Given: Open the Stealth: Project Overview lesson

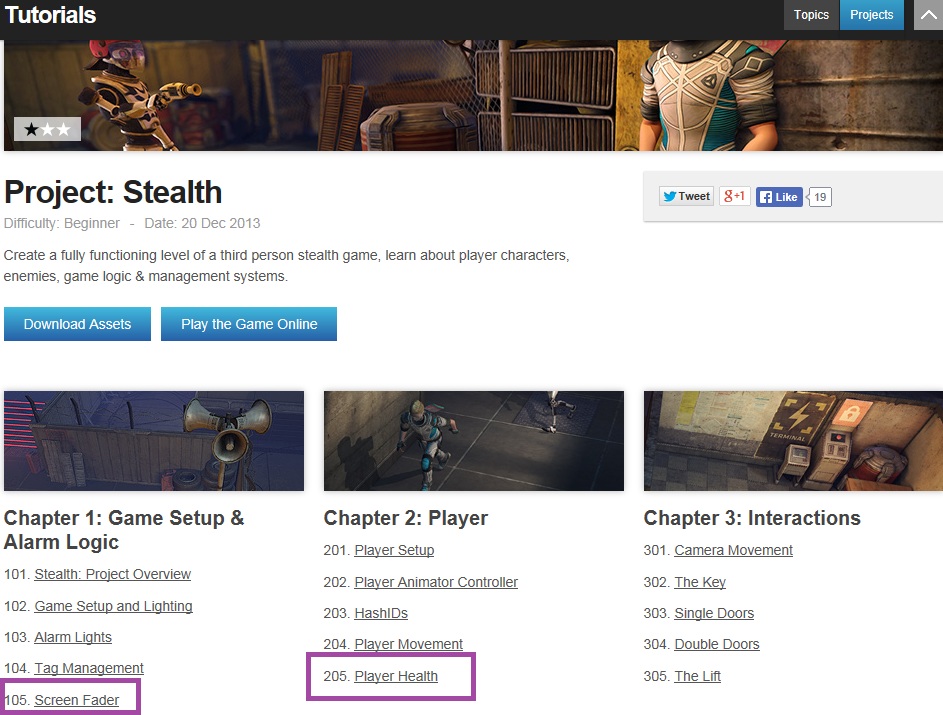Looking at the screenshot, I should [x=112, y=574].
